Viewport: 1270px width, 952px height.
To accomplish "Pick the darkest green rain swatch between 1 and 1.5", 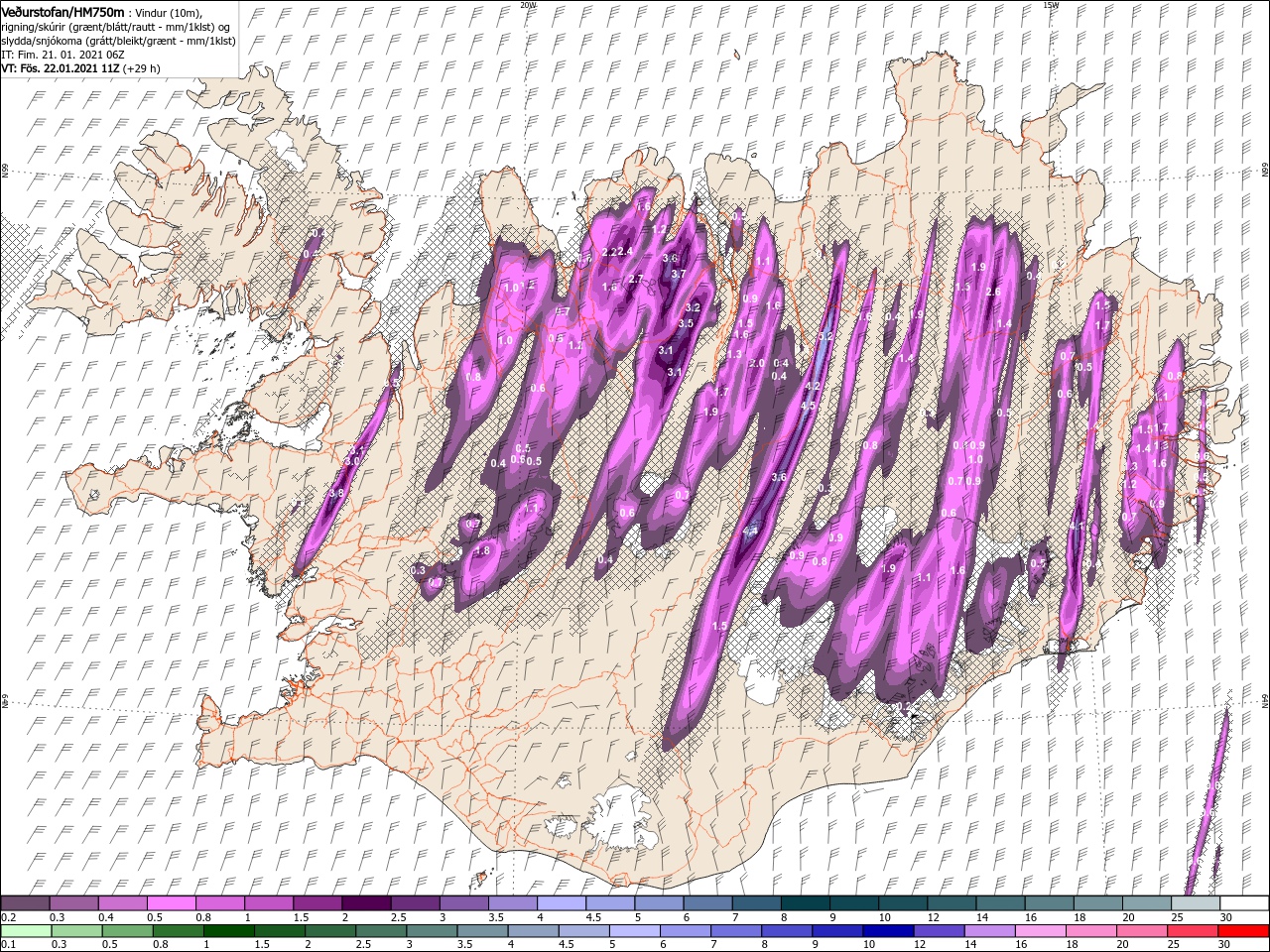I will (x=228, y=931).
